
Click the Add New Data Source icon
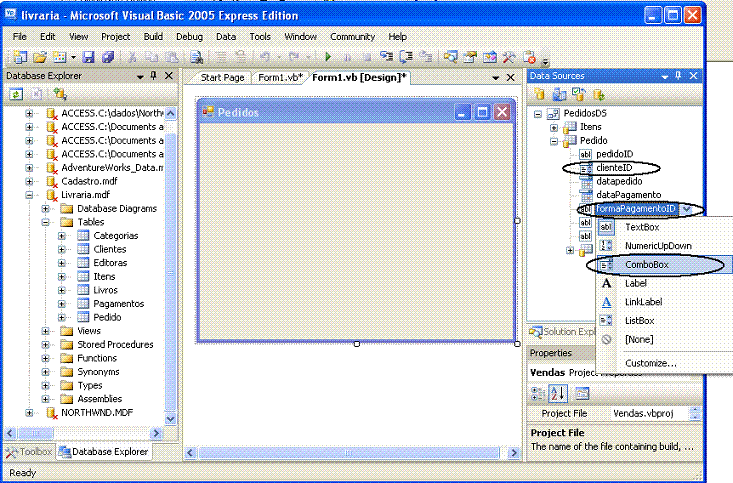(539, 94)
